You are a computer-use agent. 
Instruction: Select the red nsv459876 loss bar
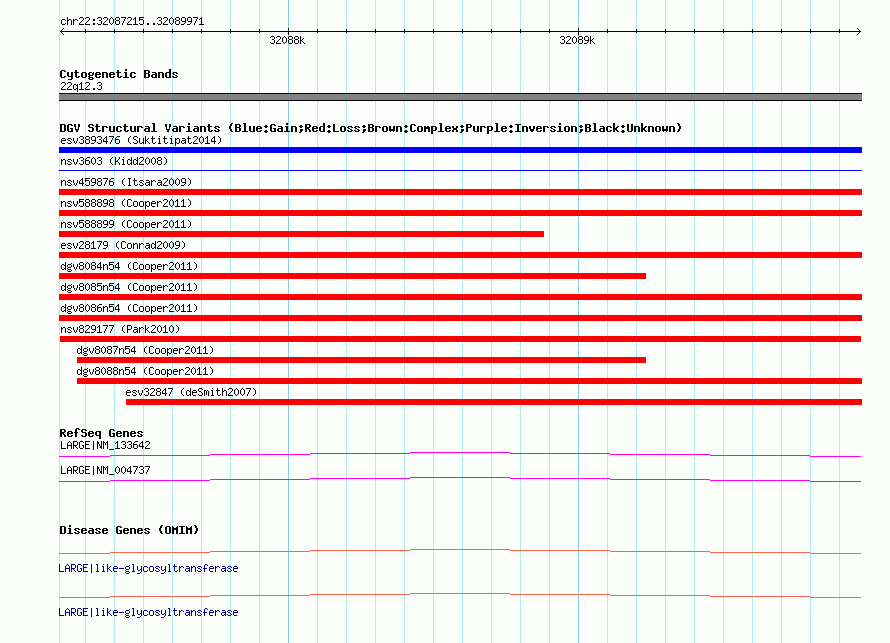[460, 192]
